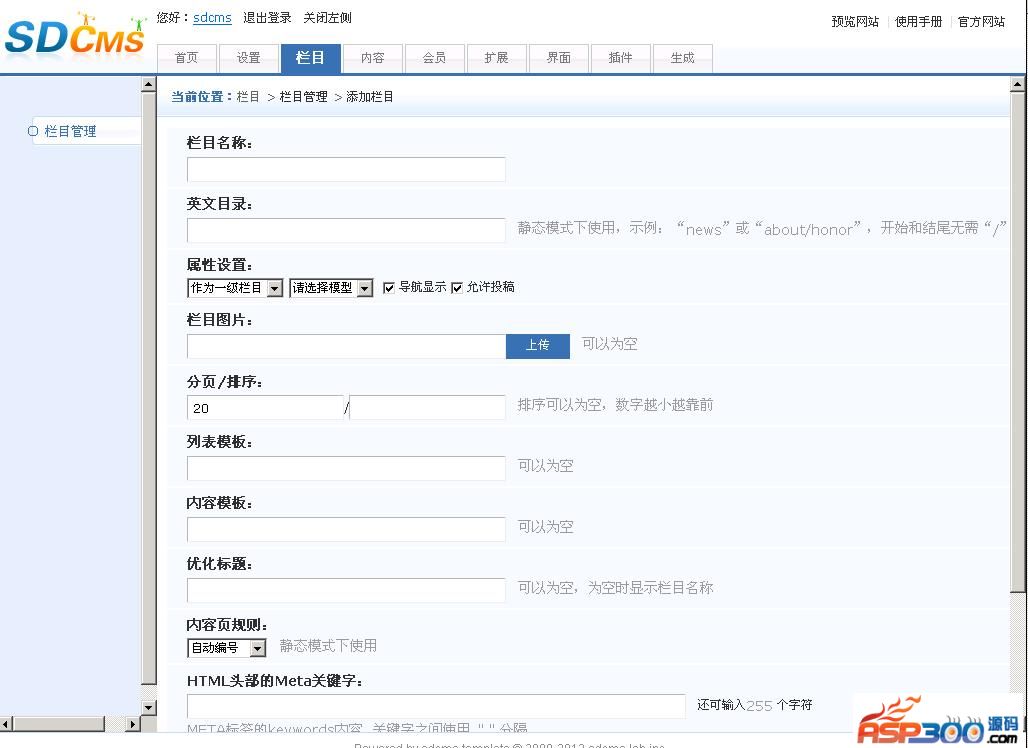Image resolution: width=1028 pixels, height=748 pixels.
Task: Focus the 内容模板 input field
Action: (x=346, y=529)
